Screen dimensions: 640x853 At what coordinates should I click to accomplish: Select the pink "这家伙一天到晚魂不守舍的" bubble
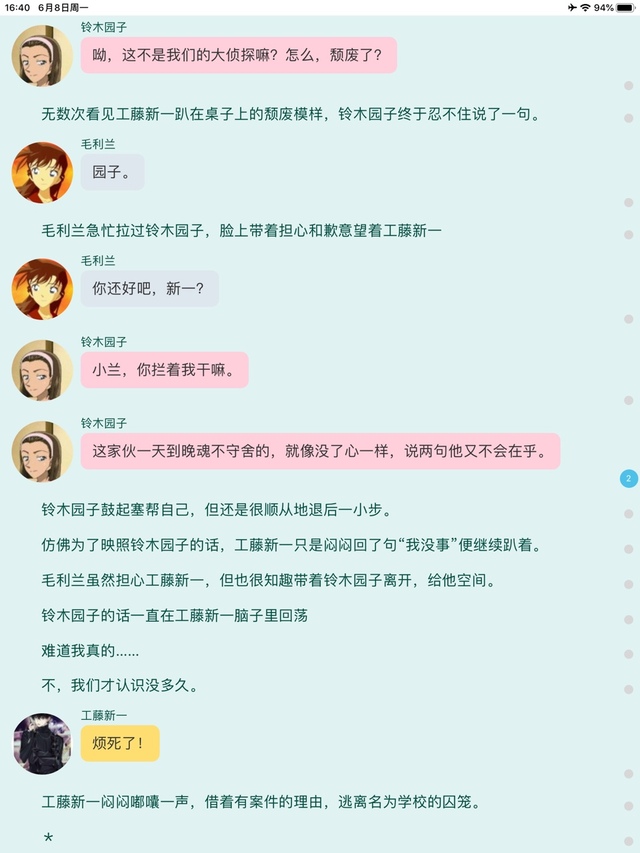pyautogui.click(x=321, y=451)
